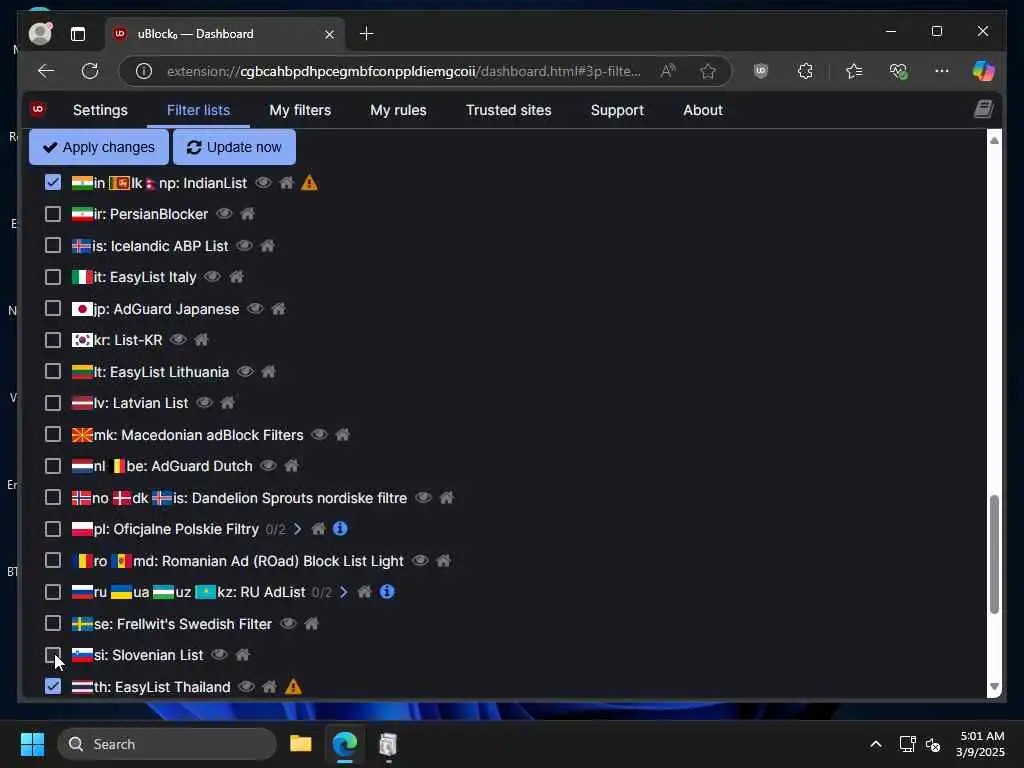Image resolution: width=1024 pixels, height=768 pixels.
Task: View Romanian Ad Block List content
Action: [420, 560]
